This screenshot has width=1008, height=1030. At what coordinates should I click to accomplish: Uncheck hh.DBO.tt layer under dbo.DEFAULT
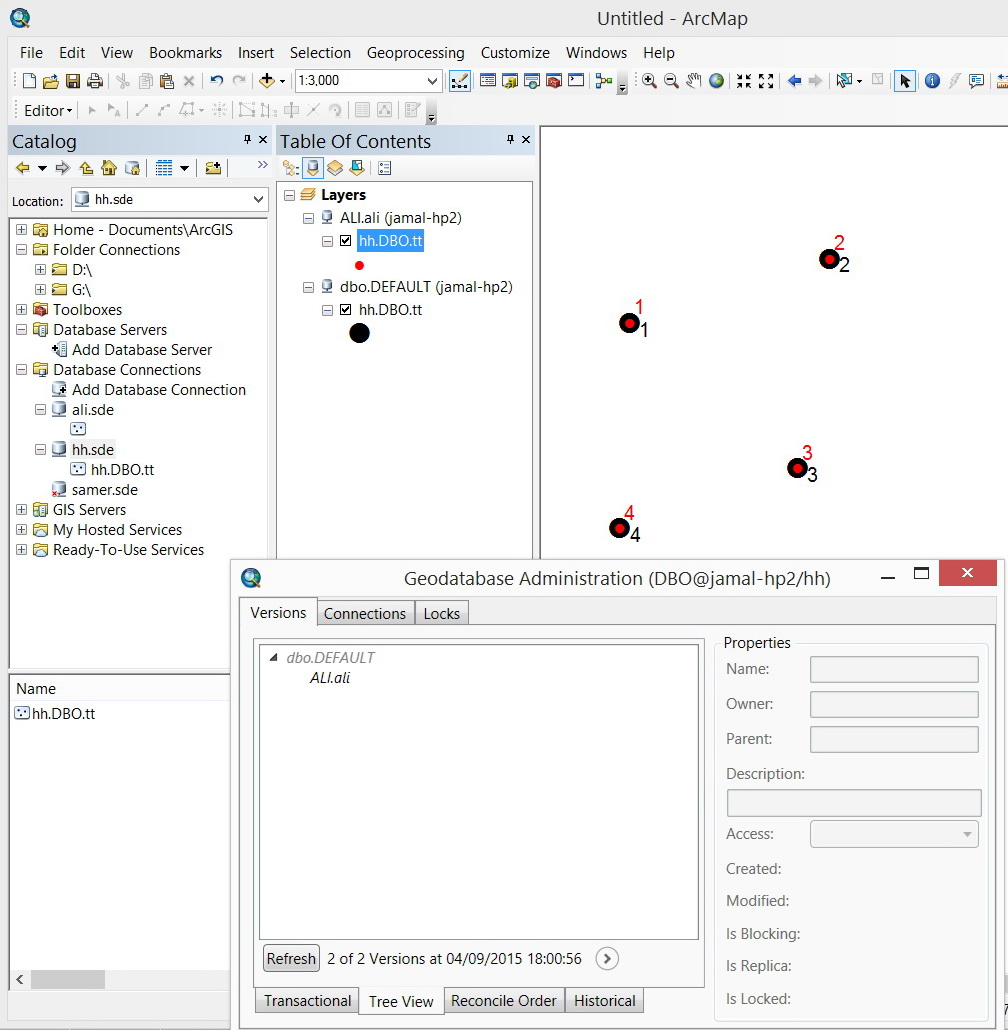(x=345, y=310)
